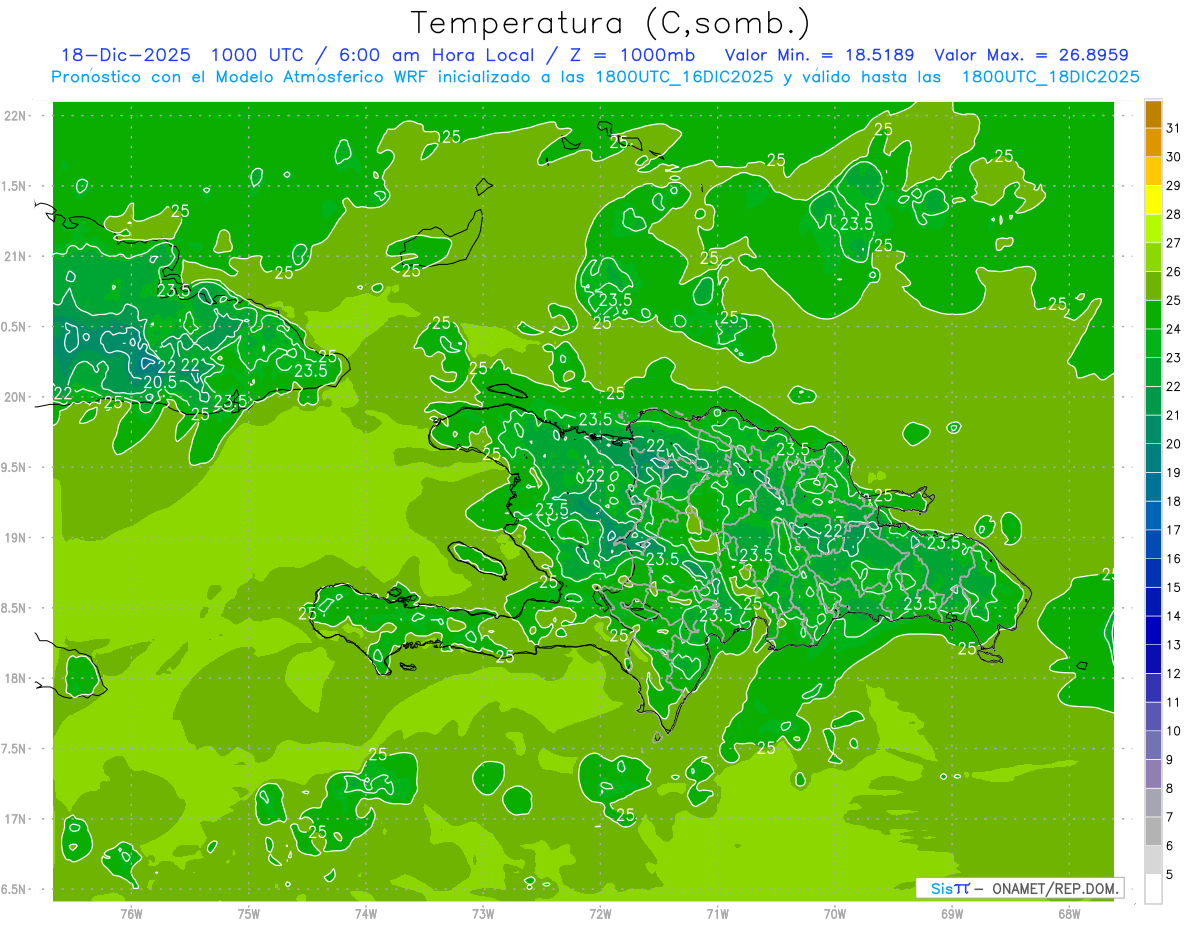Click the "70W" longitude axis label
1200x927 pixels.
835,913
